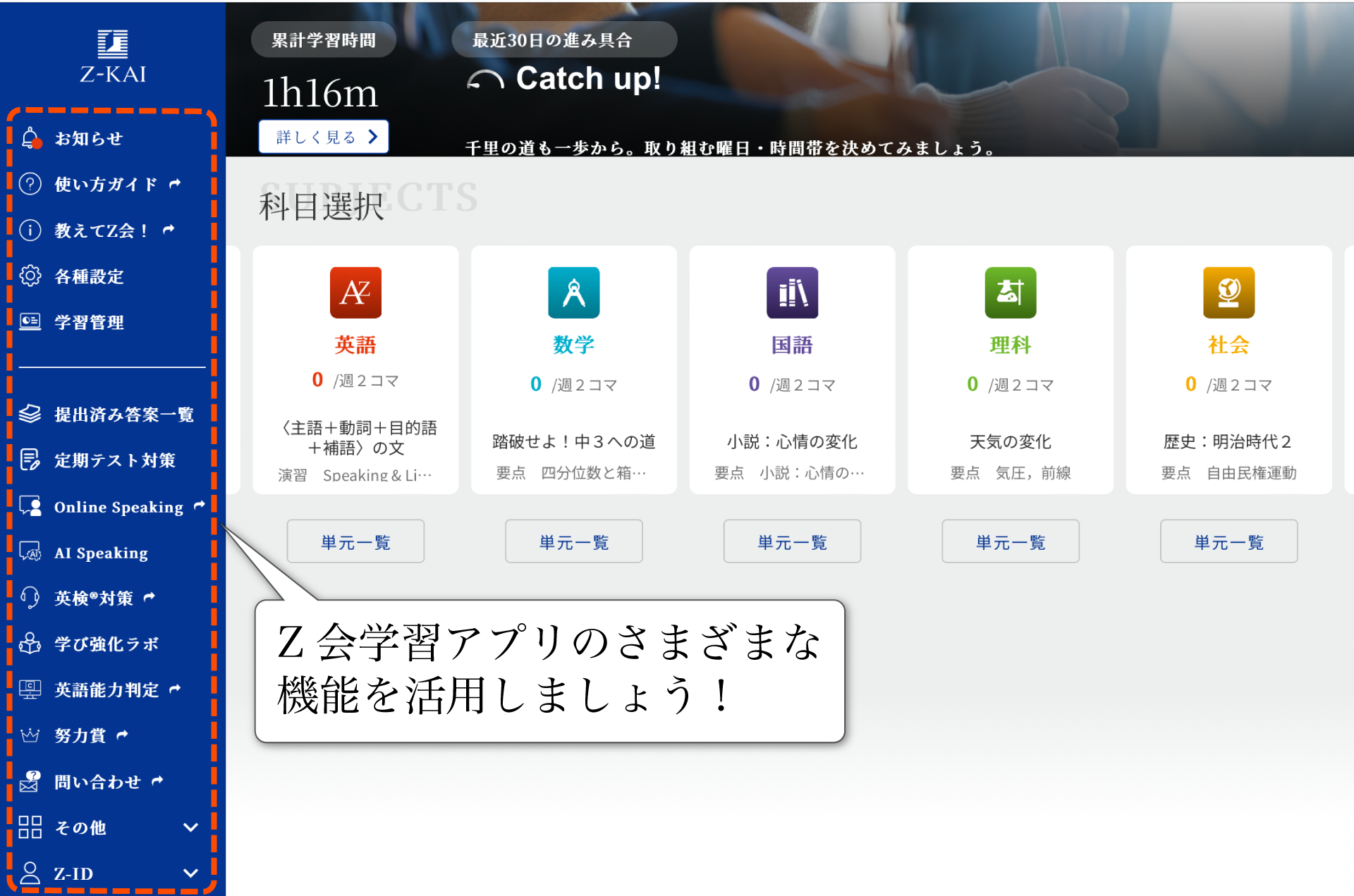This screenshot has height=896, width=1354.
Task: Click the purple 国語 books icon
Action: tap(792, 293)
